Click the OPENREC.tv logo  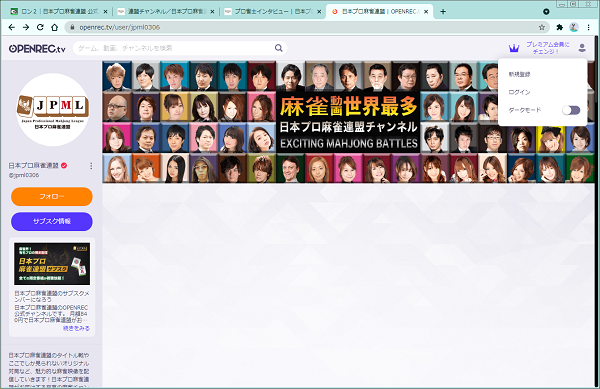tap(37, 49)
